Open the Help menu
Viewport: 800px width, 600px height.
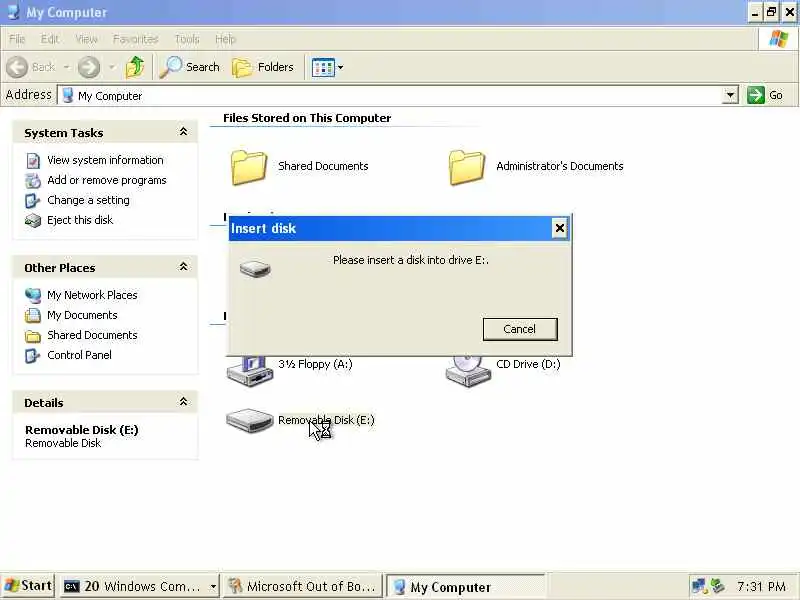point(225,39)
